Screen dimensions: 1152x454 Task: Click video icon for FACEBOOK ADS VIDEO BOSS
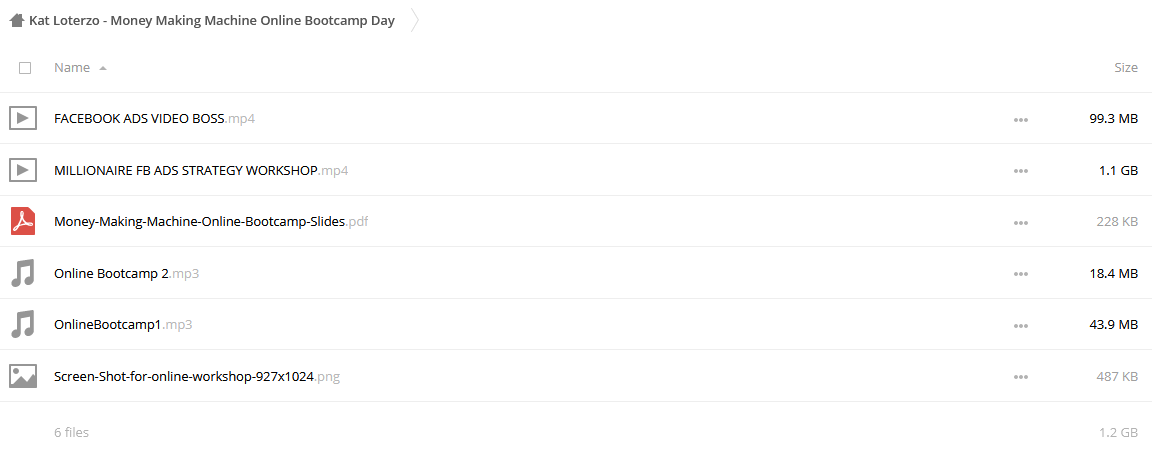pos(23,118)
